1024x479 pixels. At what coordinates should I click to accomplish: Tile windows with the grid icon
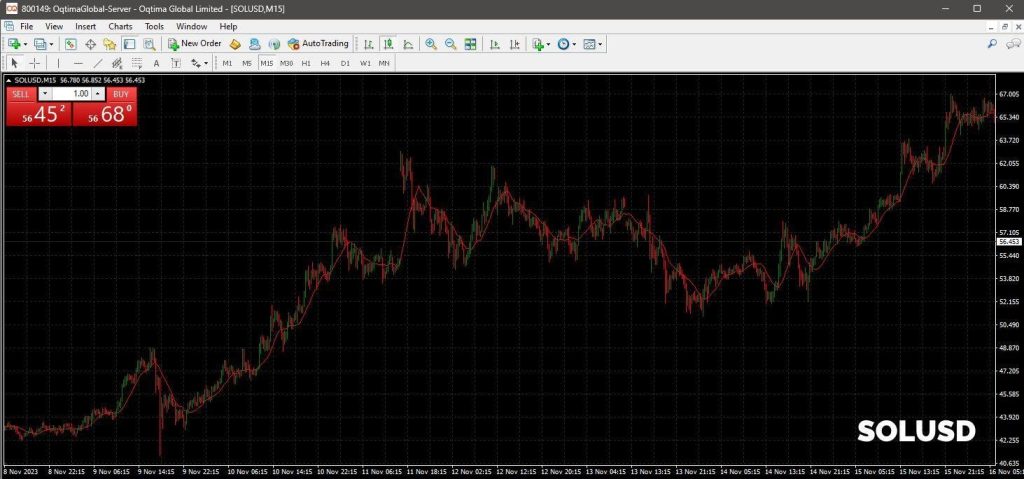click(x=470, y=44)
